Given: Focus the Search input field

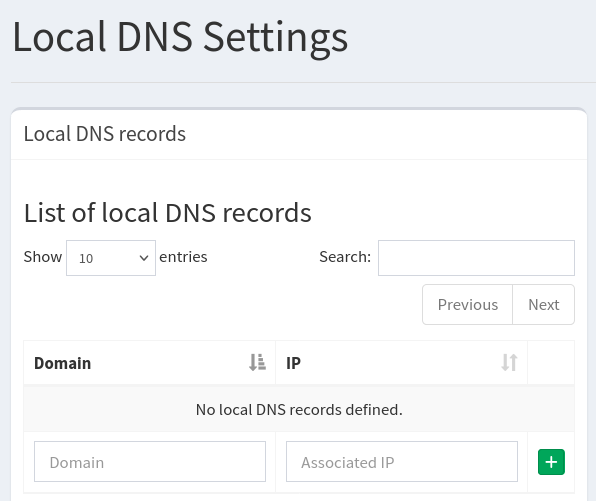Looking at the screenshot, I should pyautogui.click(x=476, y=258).
